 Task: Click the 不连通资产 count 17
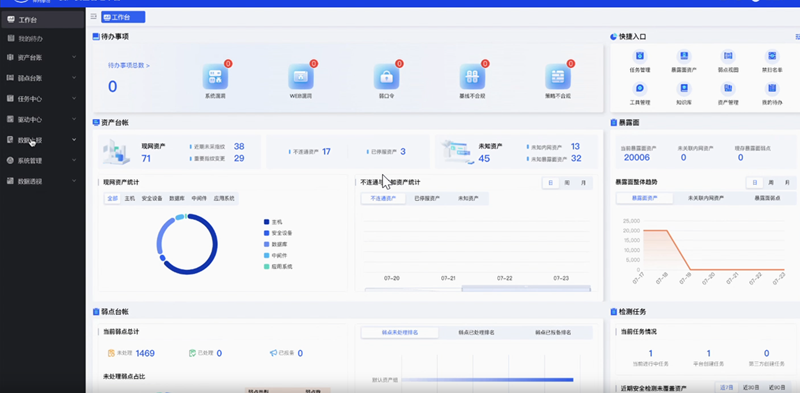326,152
